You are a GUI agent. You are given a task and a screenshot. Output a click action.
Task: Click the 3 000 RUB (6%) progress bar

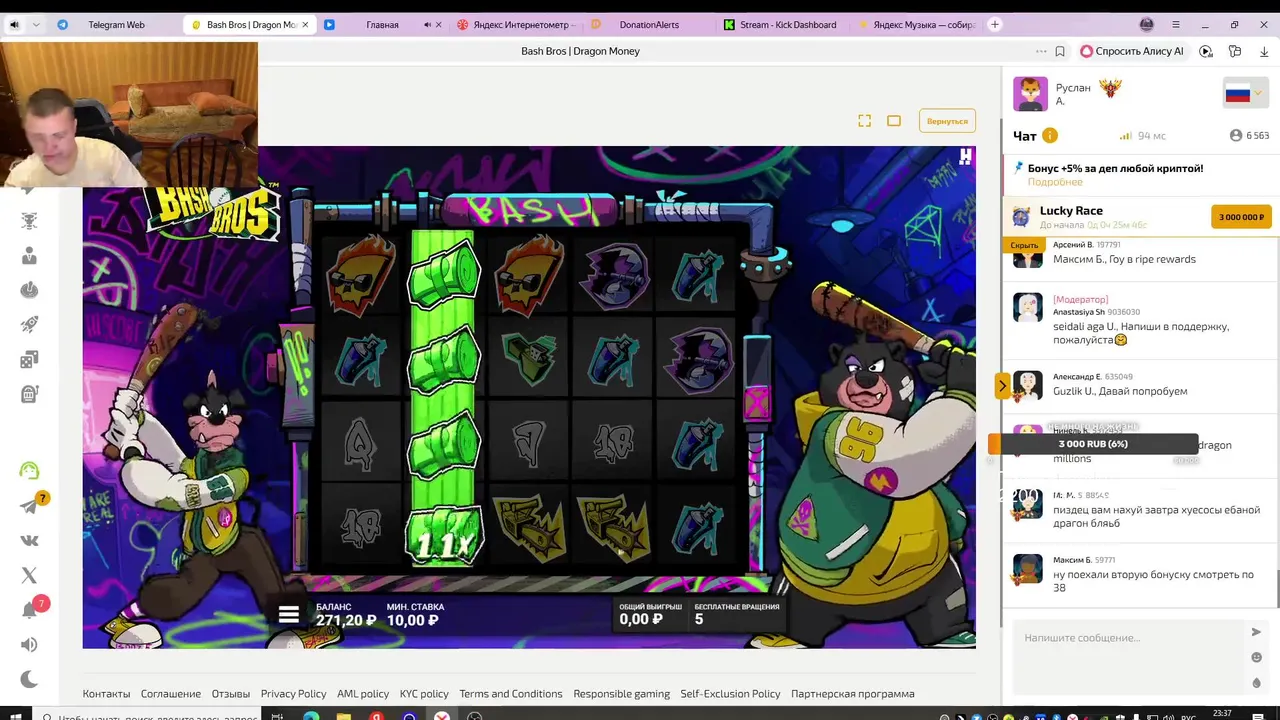(1093, 444)
